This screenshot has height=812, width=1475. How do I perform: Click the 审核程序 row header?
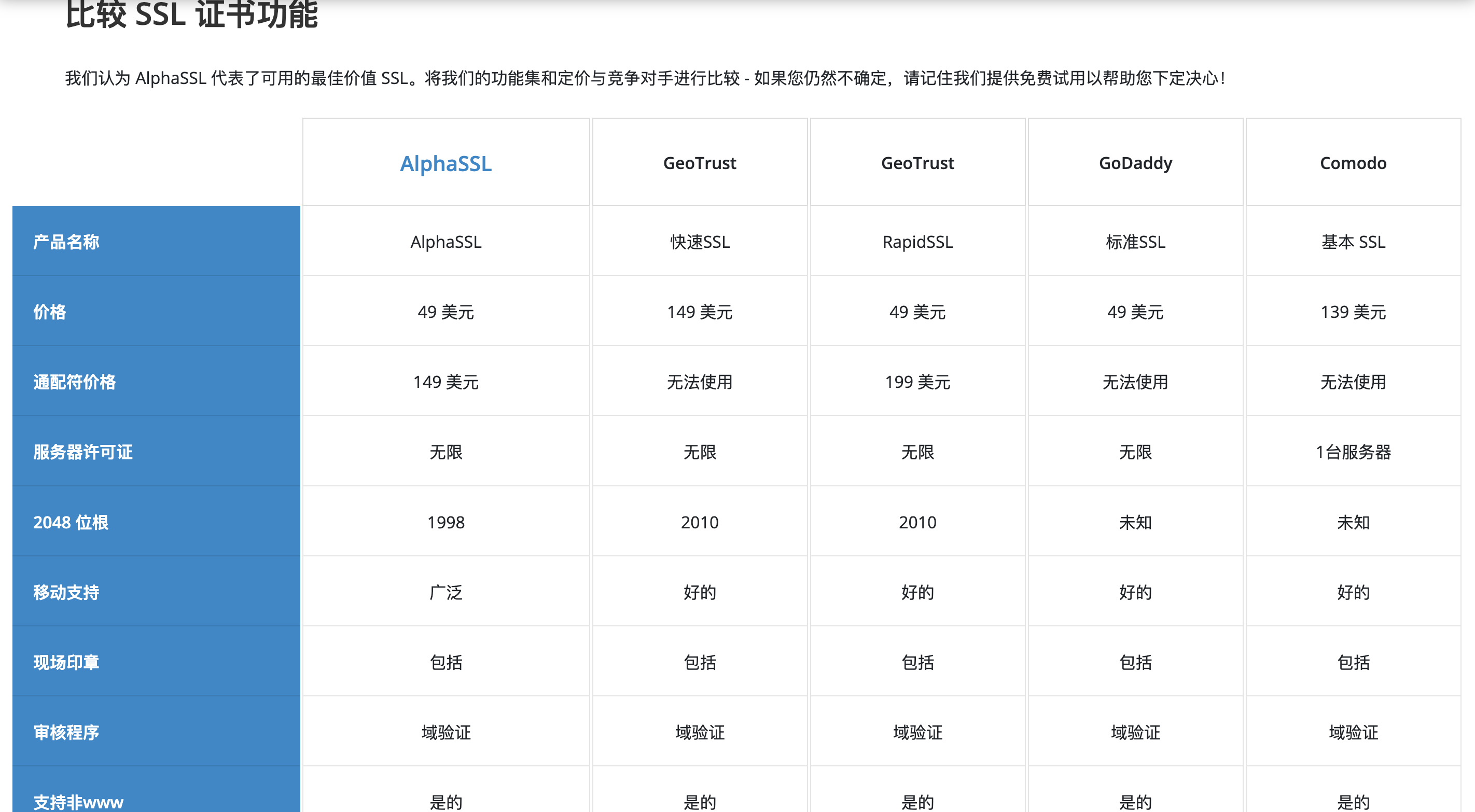click(65, 732)
